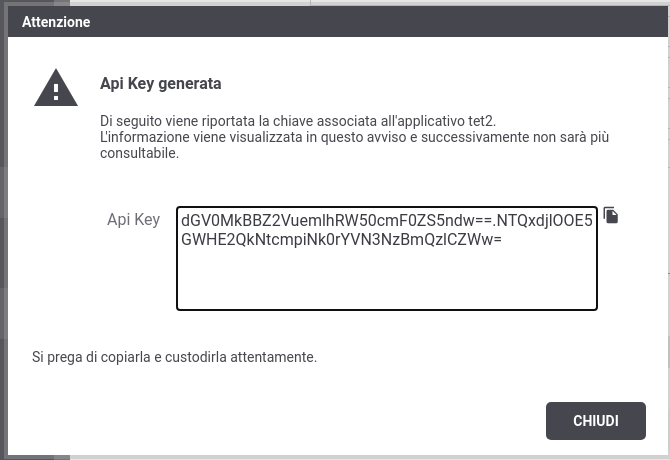Click the word "consultabile."
Image resolution: width=670 pixels, height=460 pixels.
[139, 153]
